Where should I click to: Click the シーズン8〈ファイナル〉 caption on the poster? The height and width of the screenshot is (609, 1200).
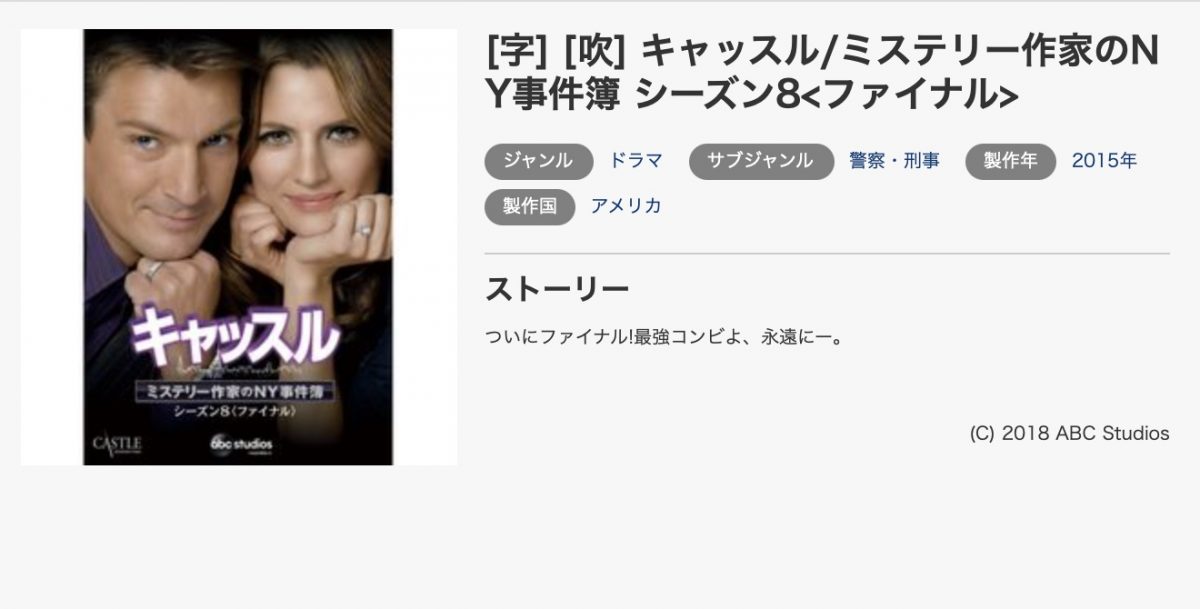coord(235,410)
